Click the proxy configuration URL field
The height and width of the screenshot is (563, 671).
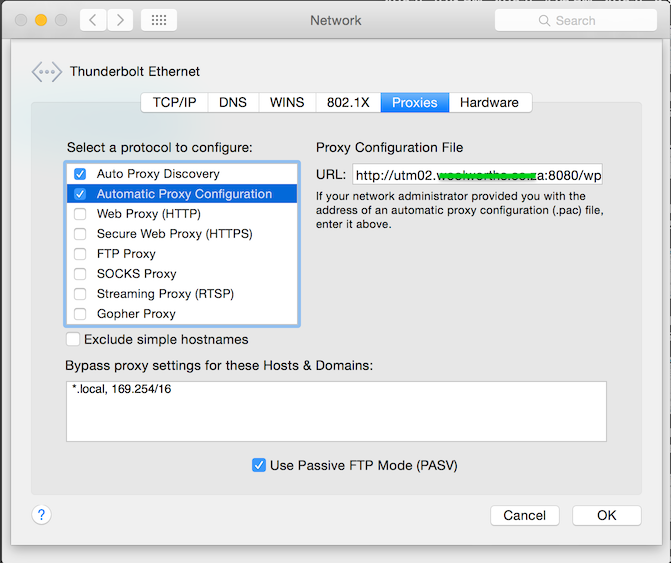tap(477, 175)
